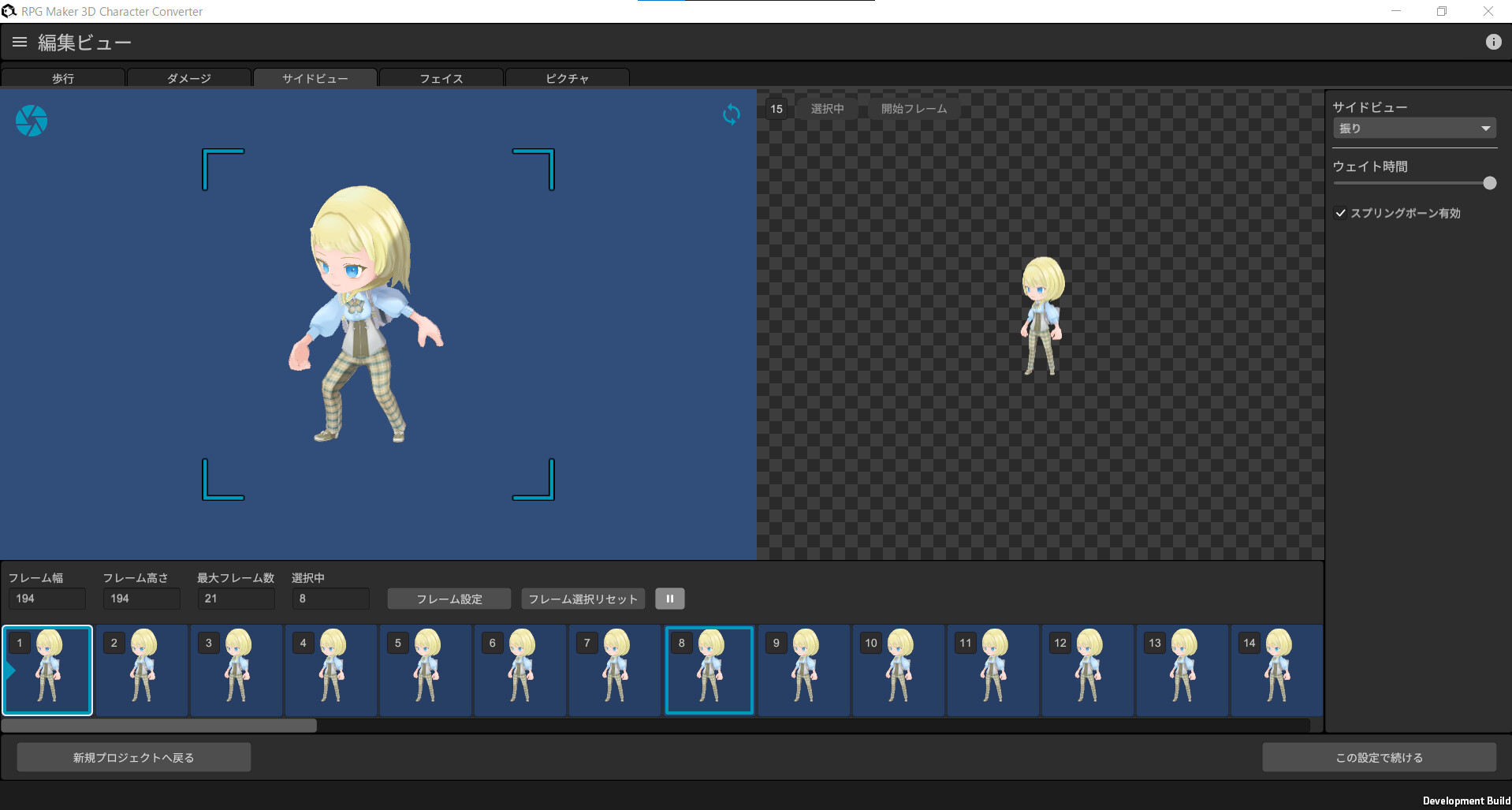The image size is (1512, 810).
Task: Pause the animation with the pause button
Action: point(669,599)
